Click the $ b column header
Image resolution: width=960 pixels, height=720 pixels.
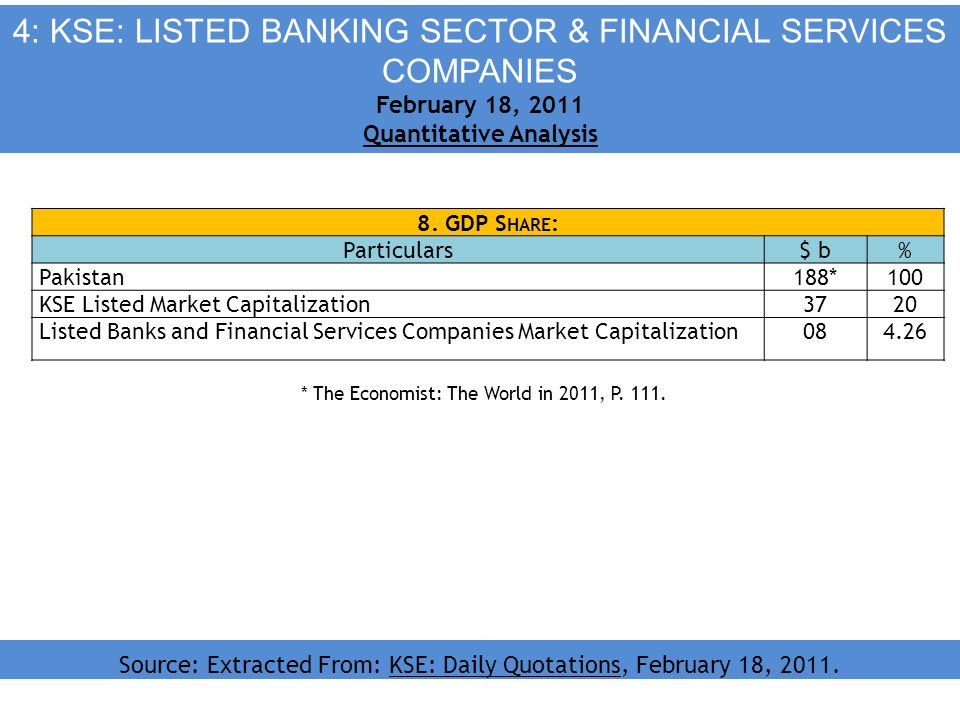tap(815, 250)
